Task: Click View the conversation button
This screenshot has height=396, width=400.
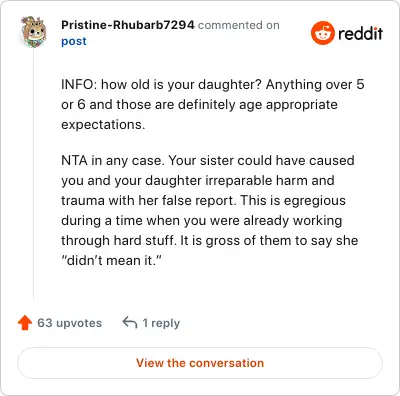Action: click(200, 363)
